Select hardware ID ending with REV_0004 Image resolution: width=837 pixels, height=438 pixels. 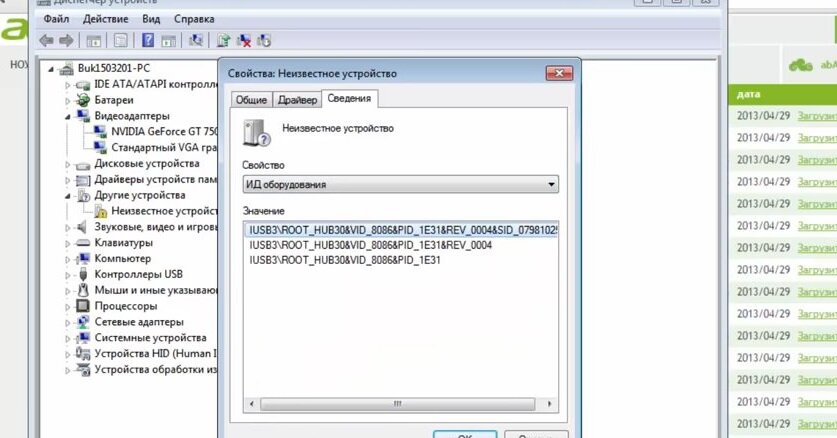(370, 245)
